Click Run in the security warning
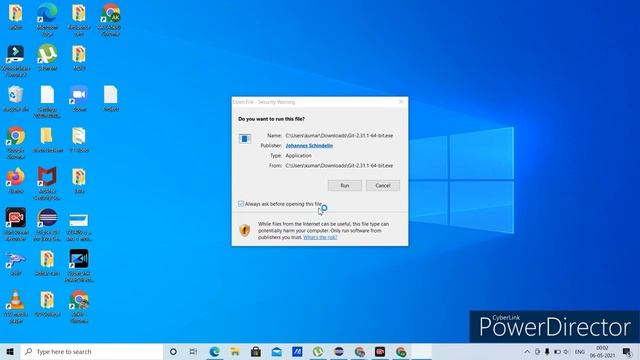Viewport: 640px width, 360px height. pos(344,186)
